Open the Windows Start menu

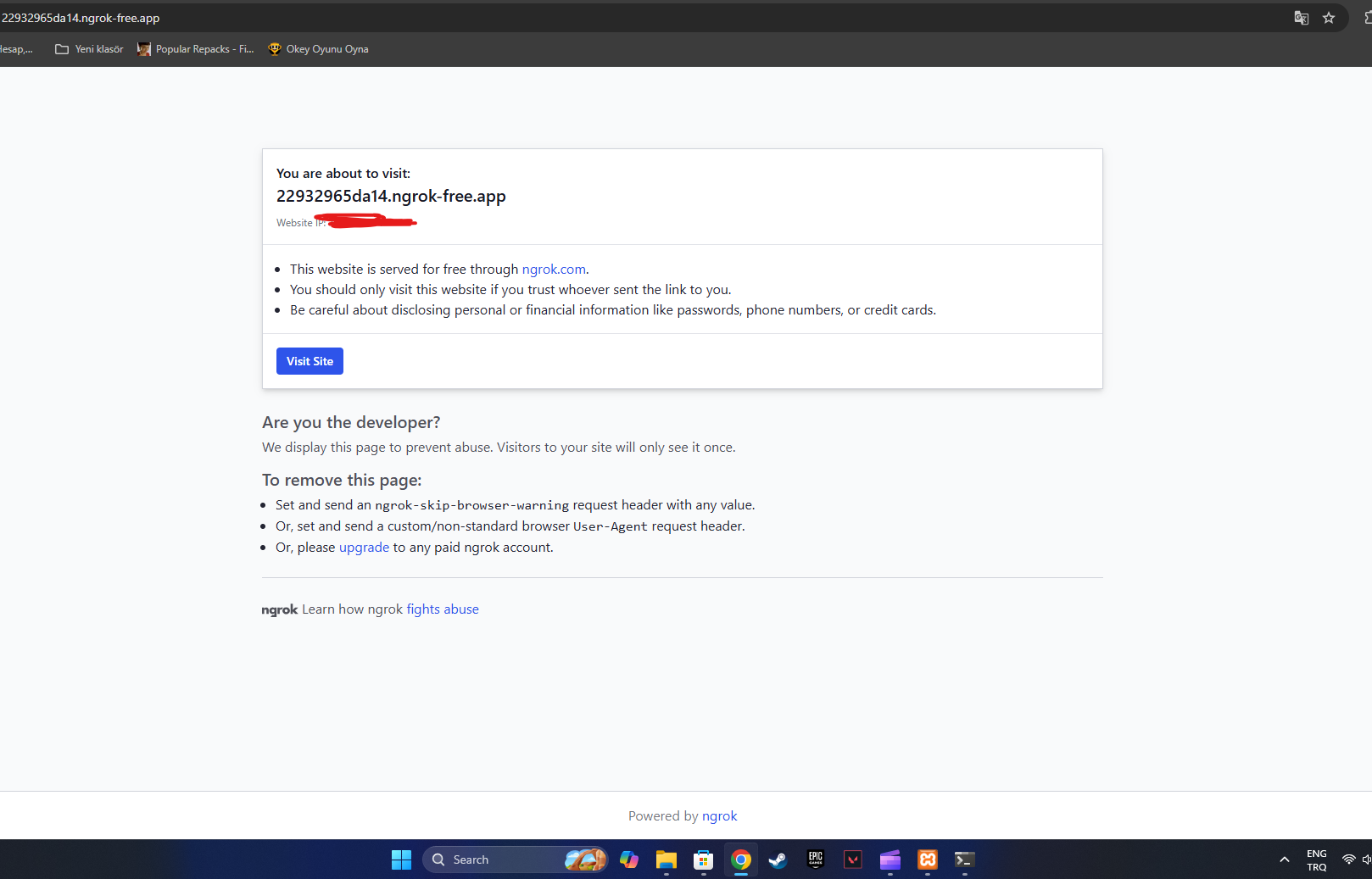(x=401, y=860)
